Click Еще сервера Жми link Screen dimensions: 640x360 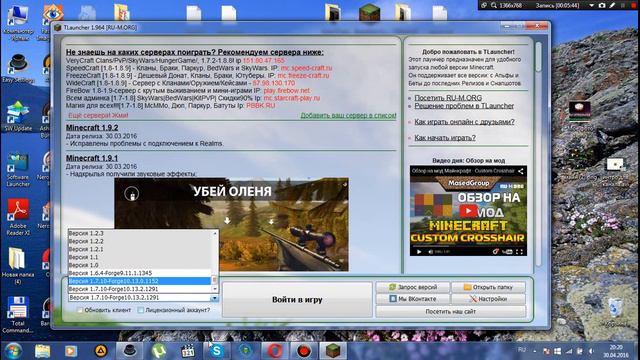[98, 116]
